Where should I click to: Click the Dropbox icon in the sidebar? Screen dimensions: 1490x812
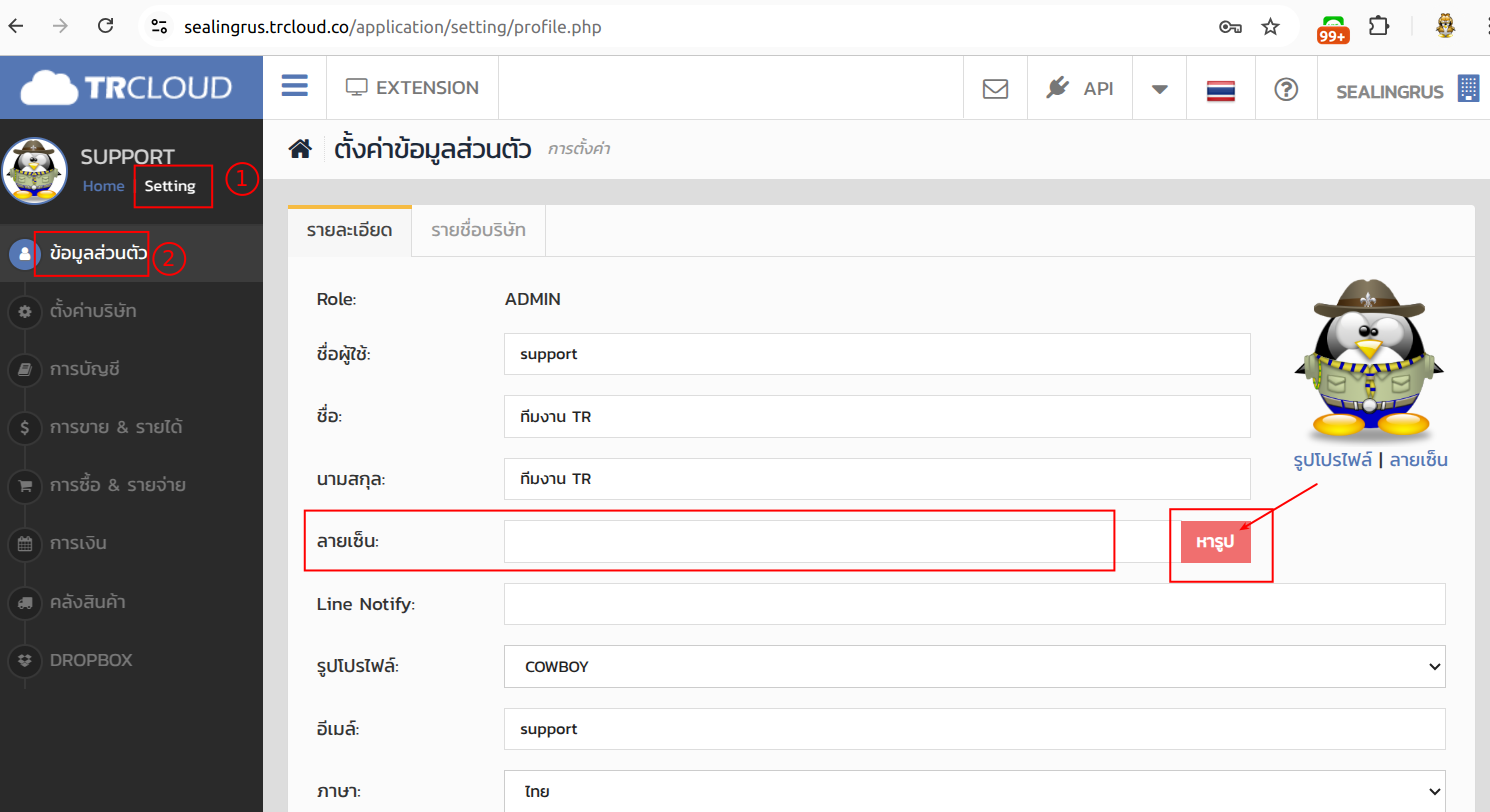pos(24,661)
